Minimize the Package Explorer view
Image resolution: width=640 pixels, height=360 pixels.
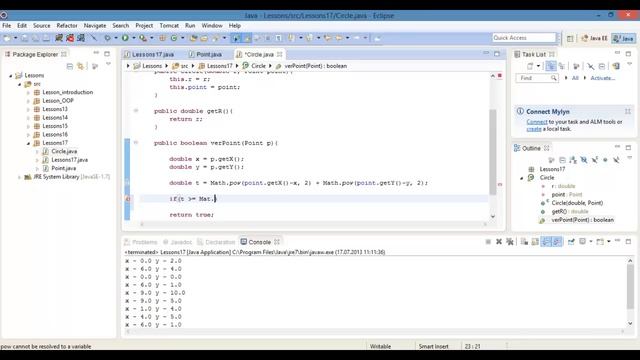pyautogui.click(x=96, y=53)
